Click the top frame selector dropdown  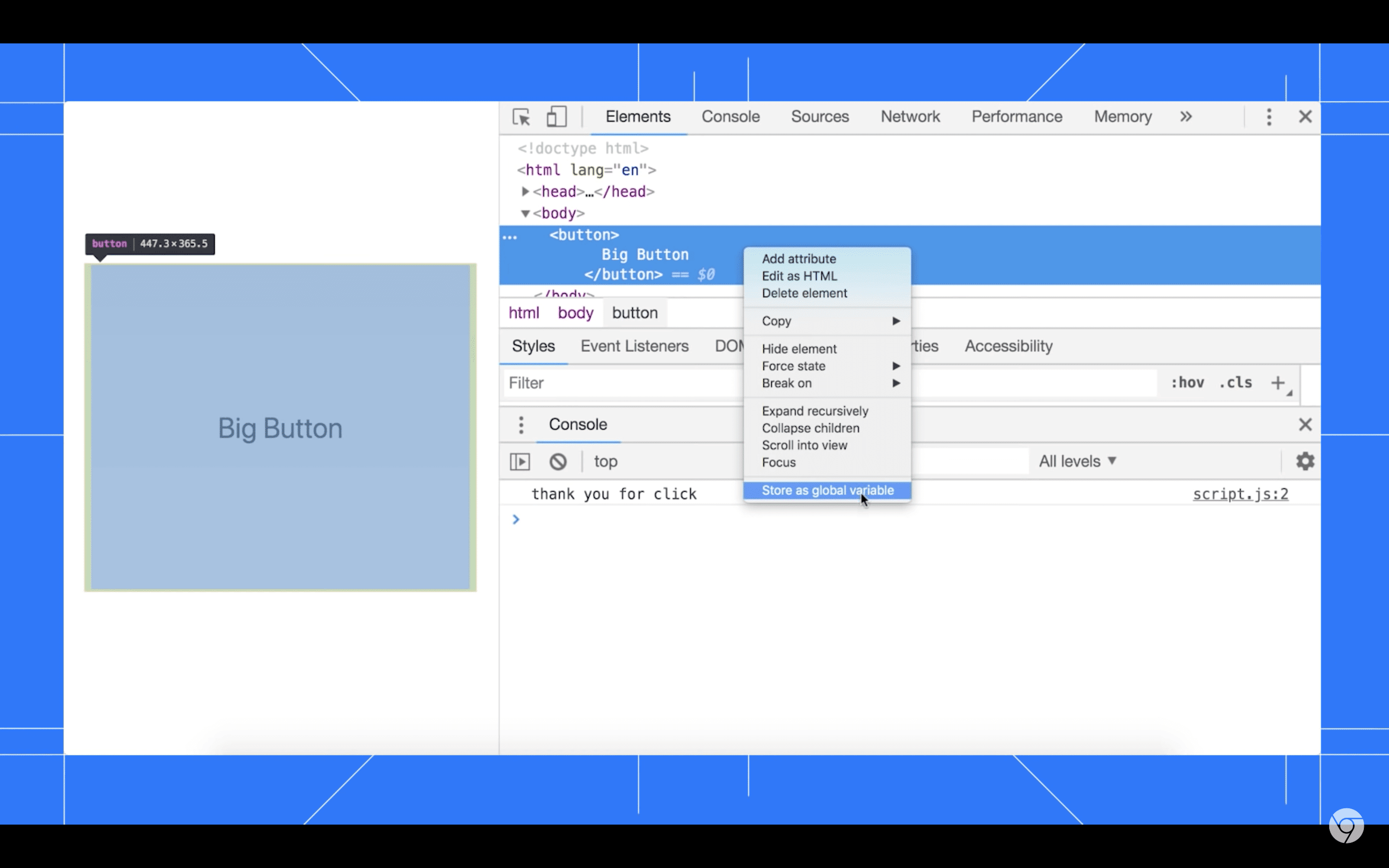point(605,461)
